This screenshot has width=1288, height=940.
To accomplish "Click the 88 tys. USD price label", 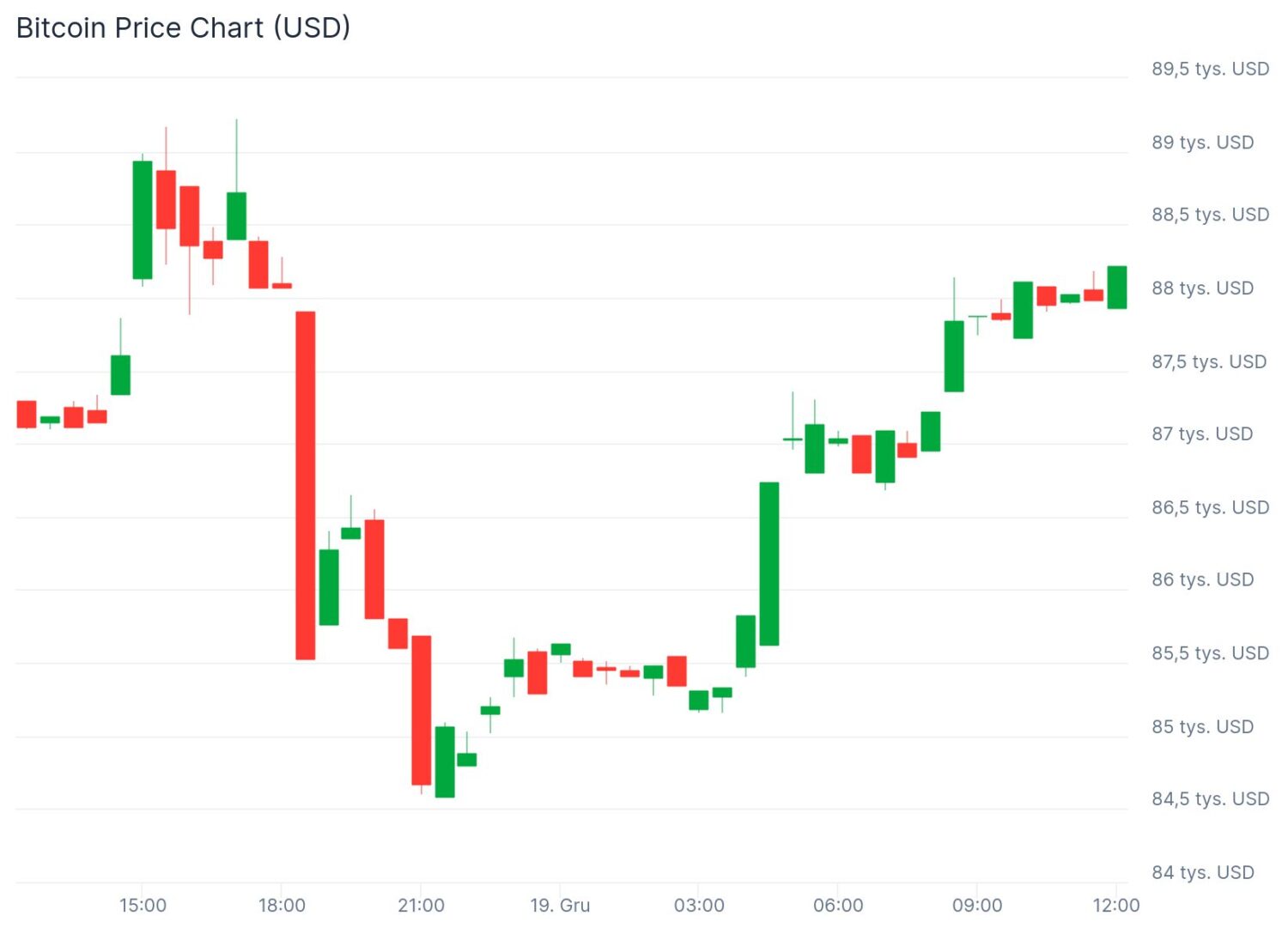I will 1202,288.
